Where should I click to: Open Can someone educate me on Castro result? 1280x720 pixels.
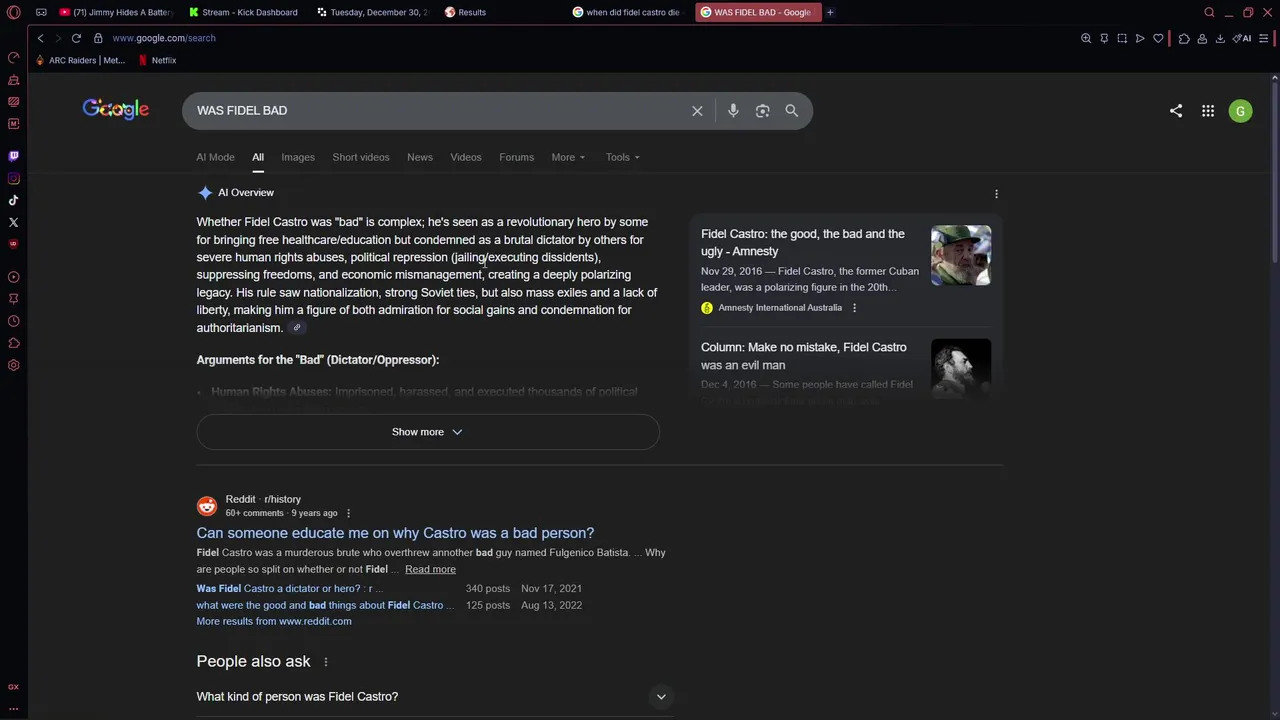(395, 533)
